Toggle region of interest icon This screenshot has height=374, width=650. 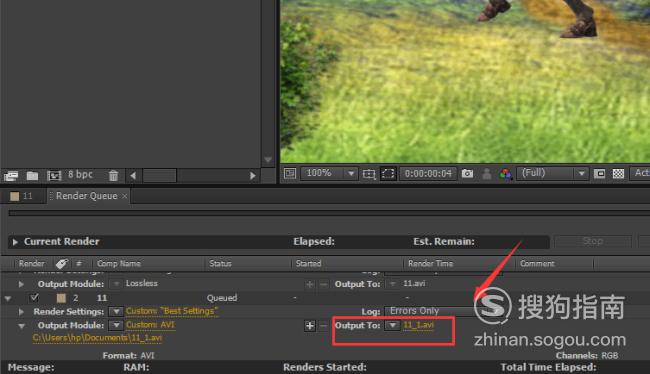599,173
